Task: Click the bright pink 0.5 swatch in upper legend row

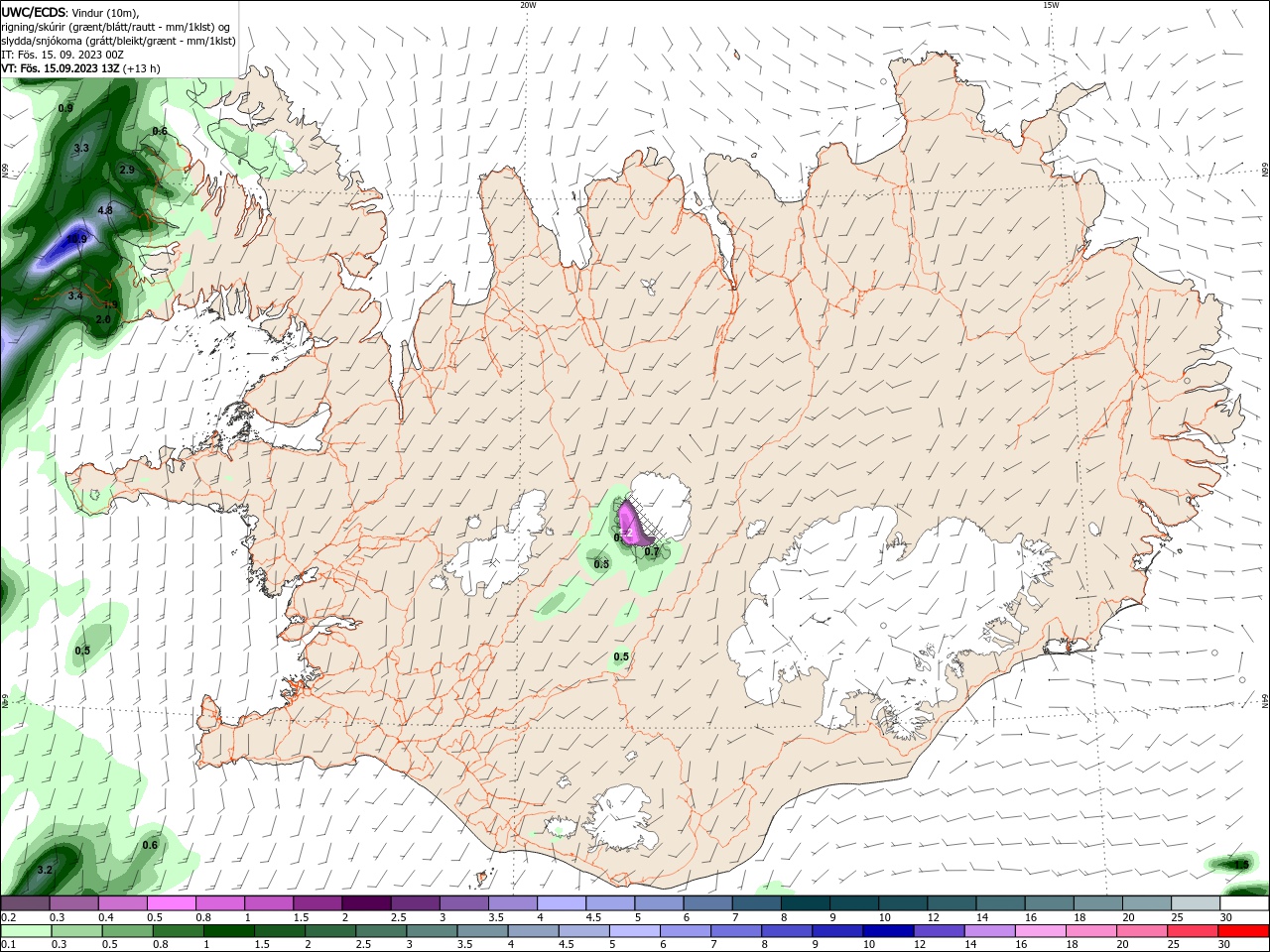Action: pyautogui.click(x=172, y=903)
